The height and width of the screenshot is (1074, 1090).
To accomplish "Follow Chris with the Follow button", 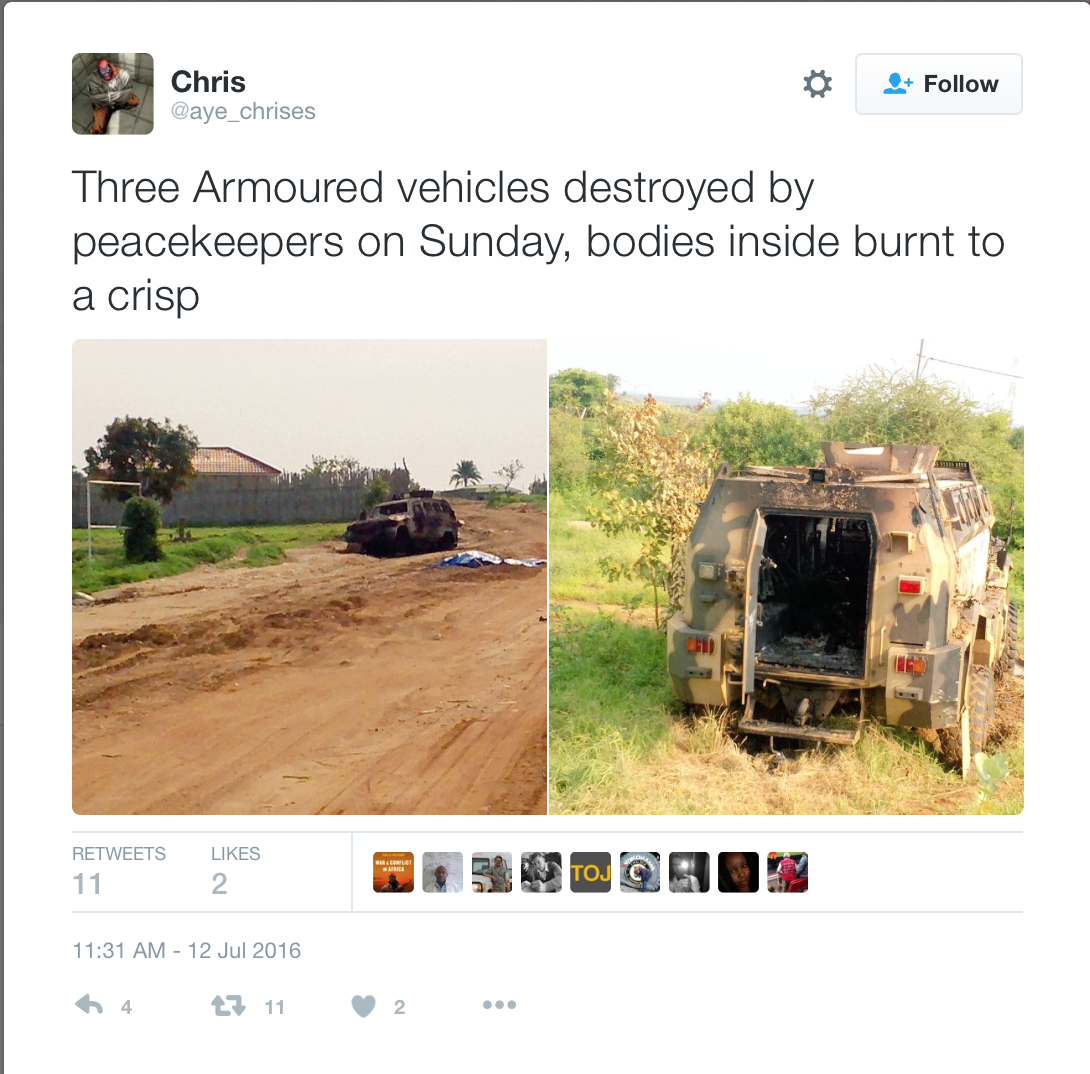I will click(938, 83).
